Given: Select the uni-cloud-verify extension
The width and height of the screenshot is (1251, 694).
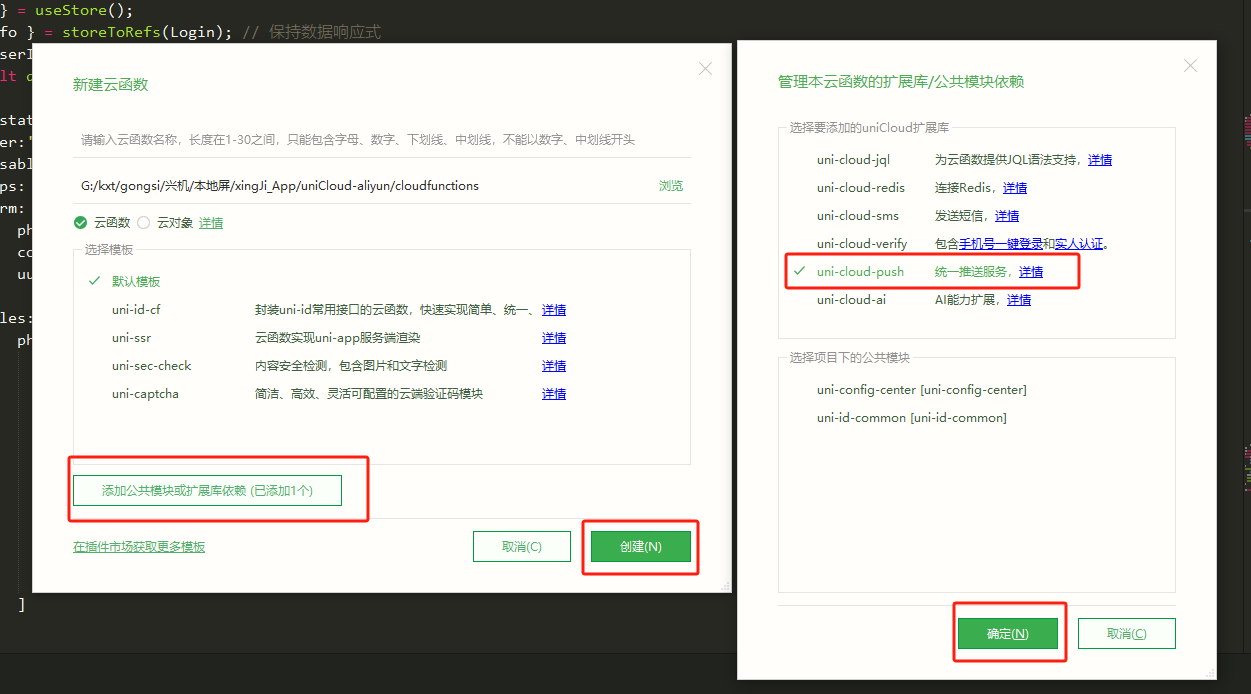Looking at the screenshot, I should (x=862, y=244).
